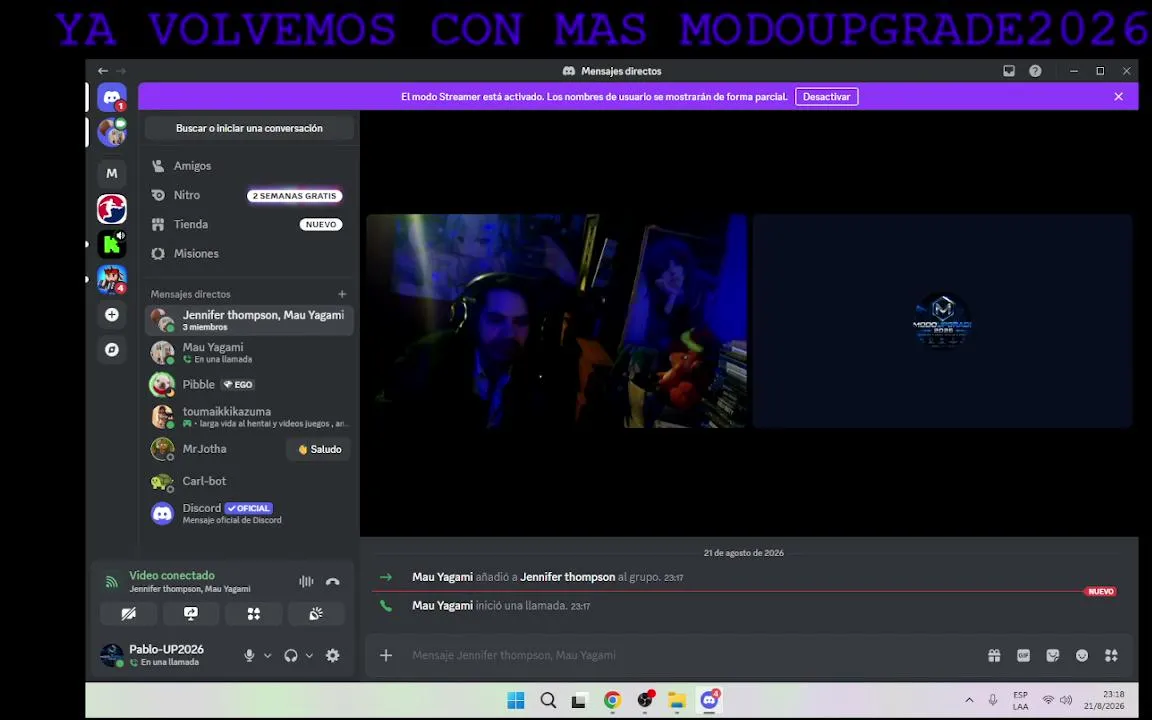Open the red and blue player logo server
The height and width of the screenshot is (720, 1152).
112,209
